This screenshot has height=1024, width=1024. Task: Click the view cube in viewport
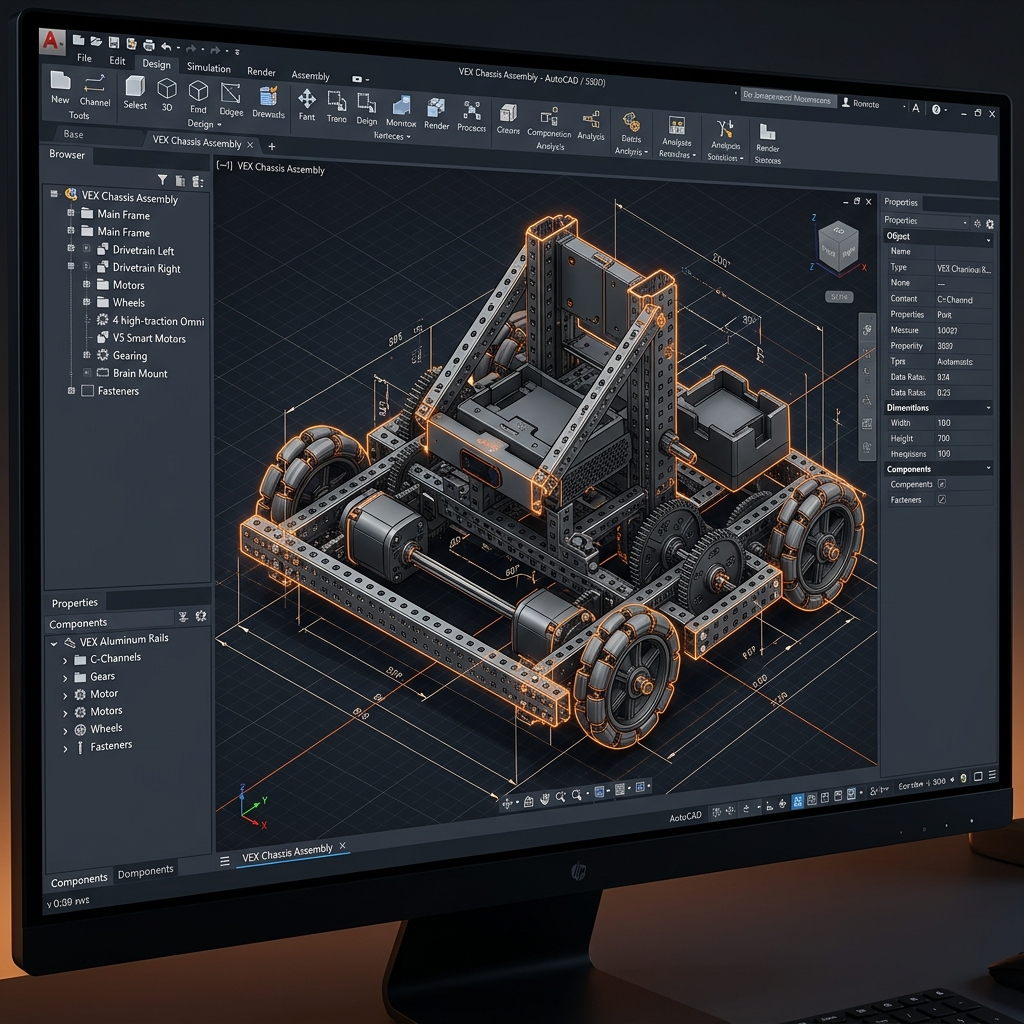click(839, 246)
